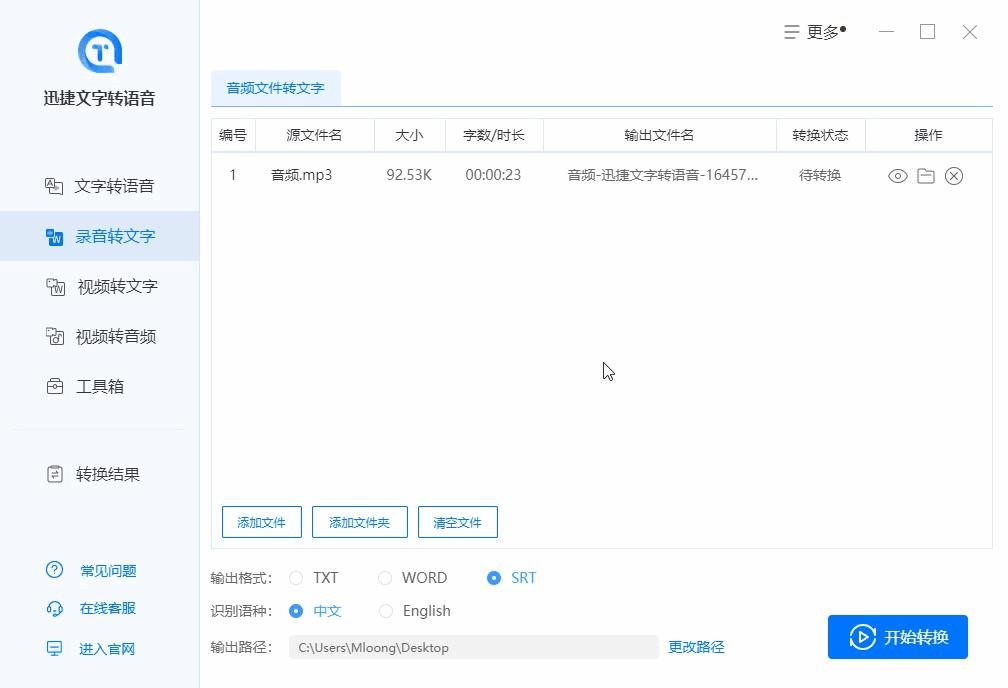
Task: Set recognition language to English
Action: point(386,611)
